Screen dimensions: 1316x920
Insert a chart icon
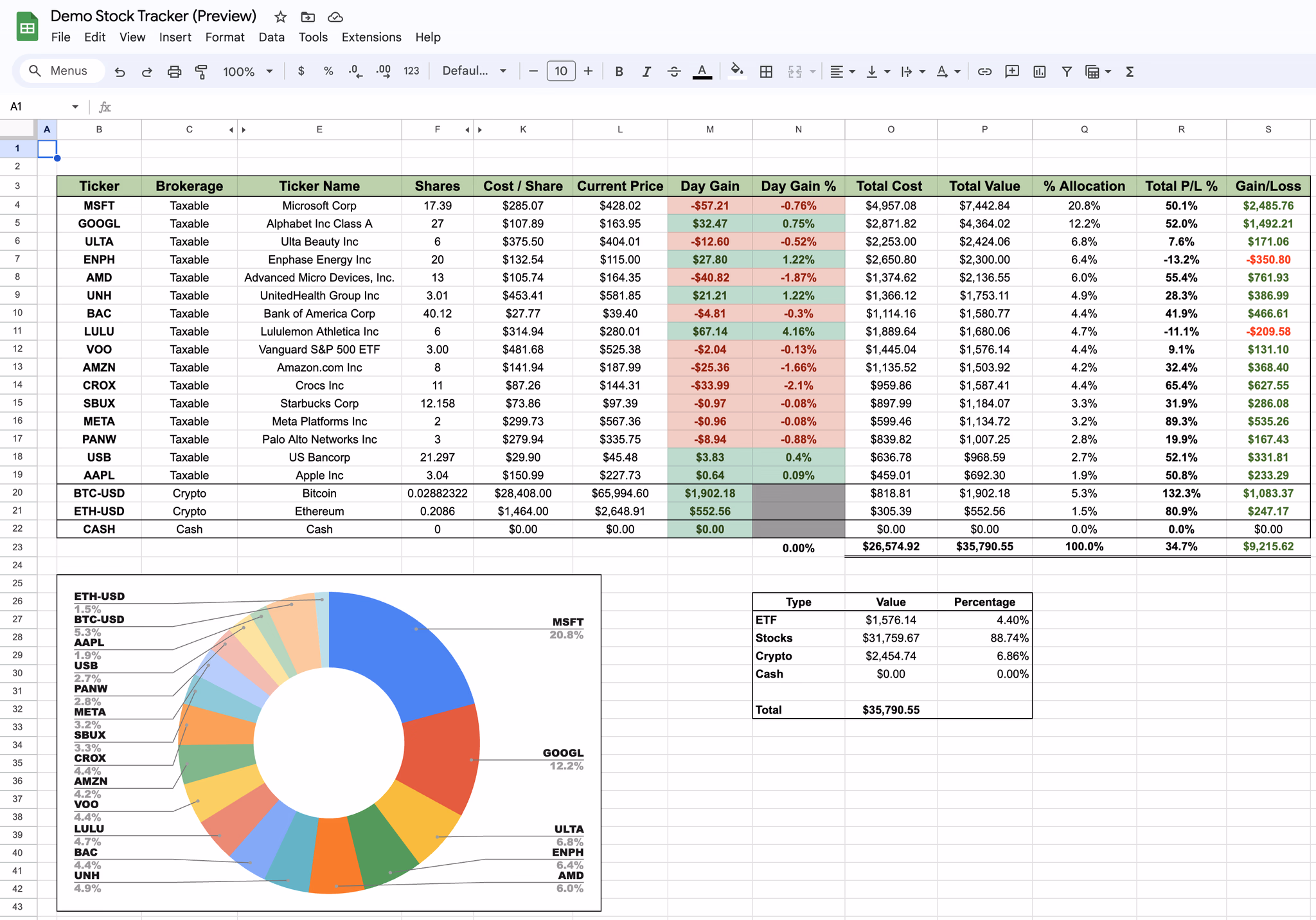point(1040,71)
